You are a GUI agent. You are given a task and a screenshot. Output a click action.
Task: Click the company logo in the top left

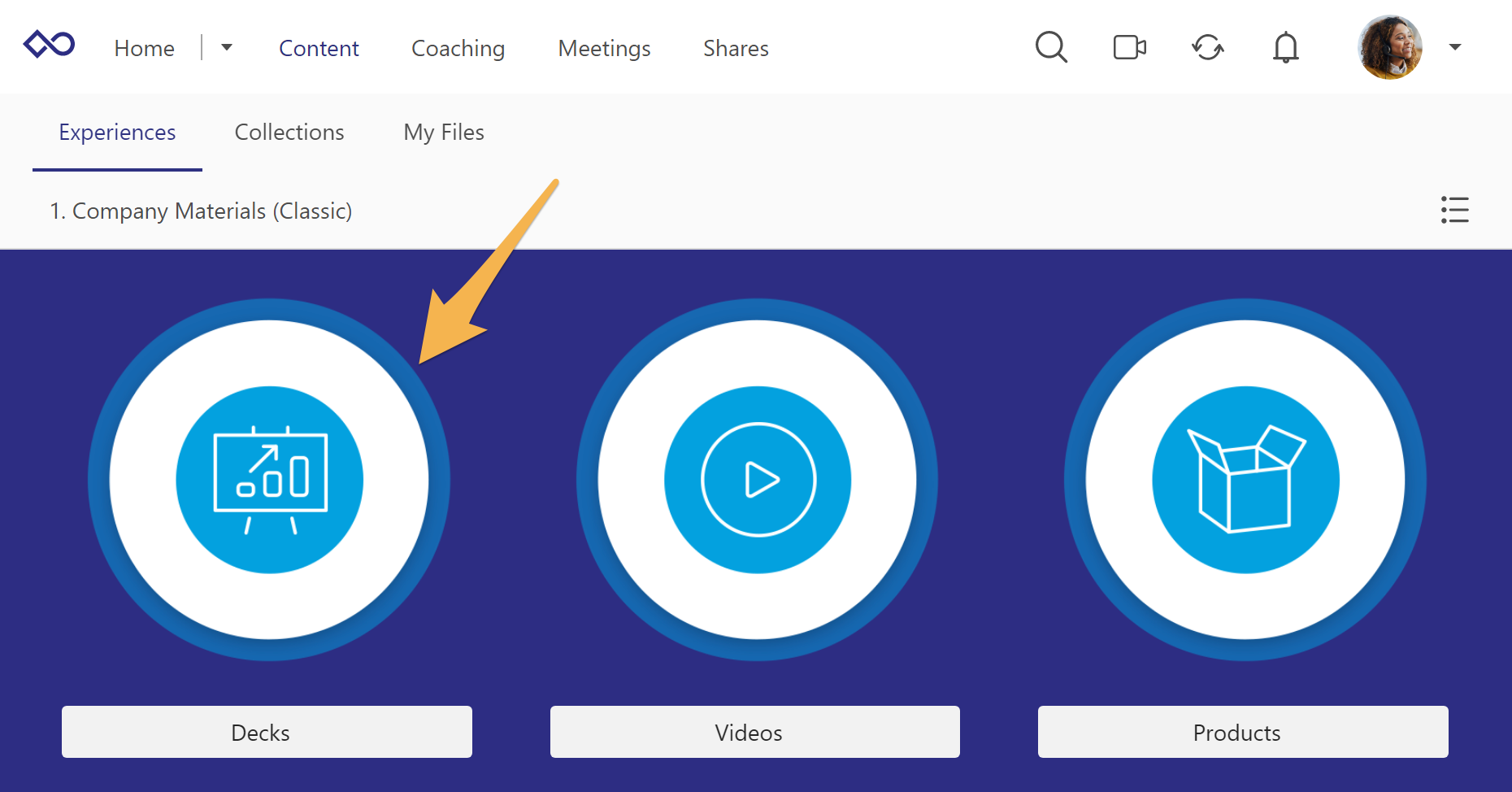pyautogui.click(x=49, y=45)
